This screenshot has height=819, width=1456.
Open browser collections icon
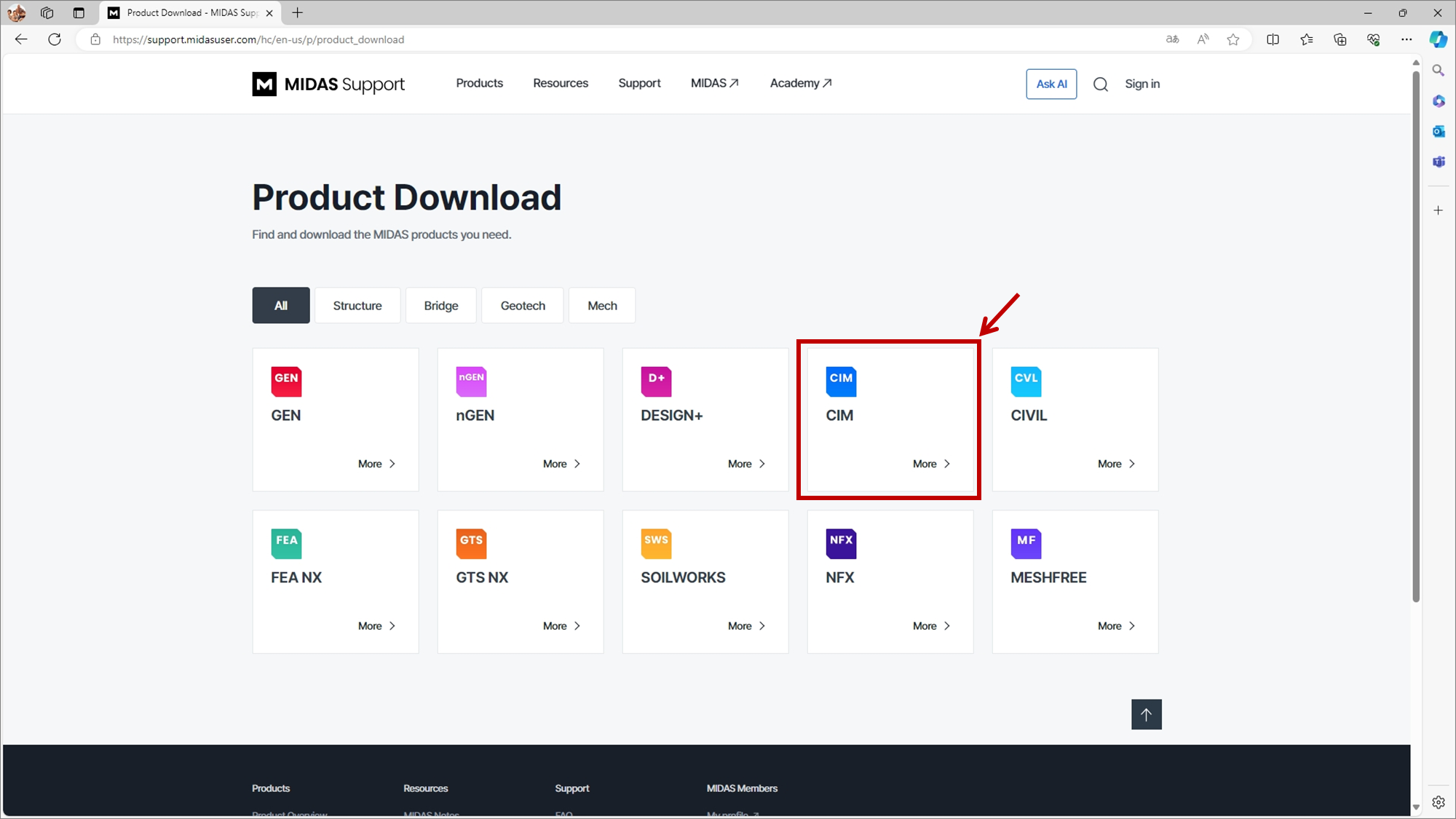1340,39
